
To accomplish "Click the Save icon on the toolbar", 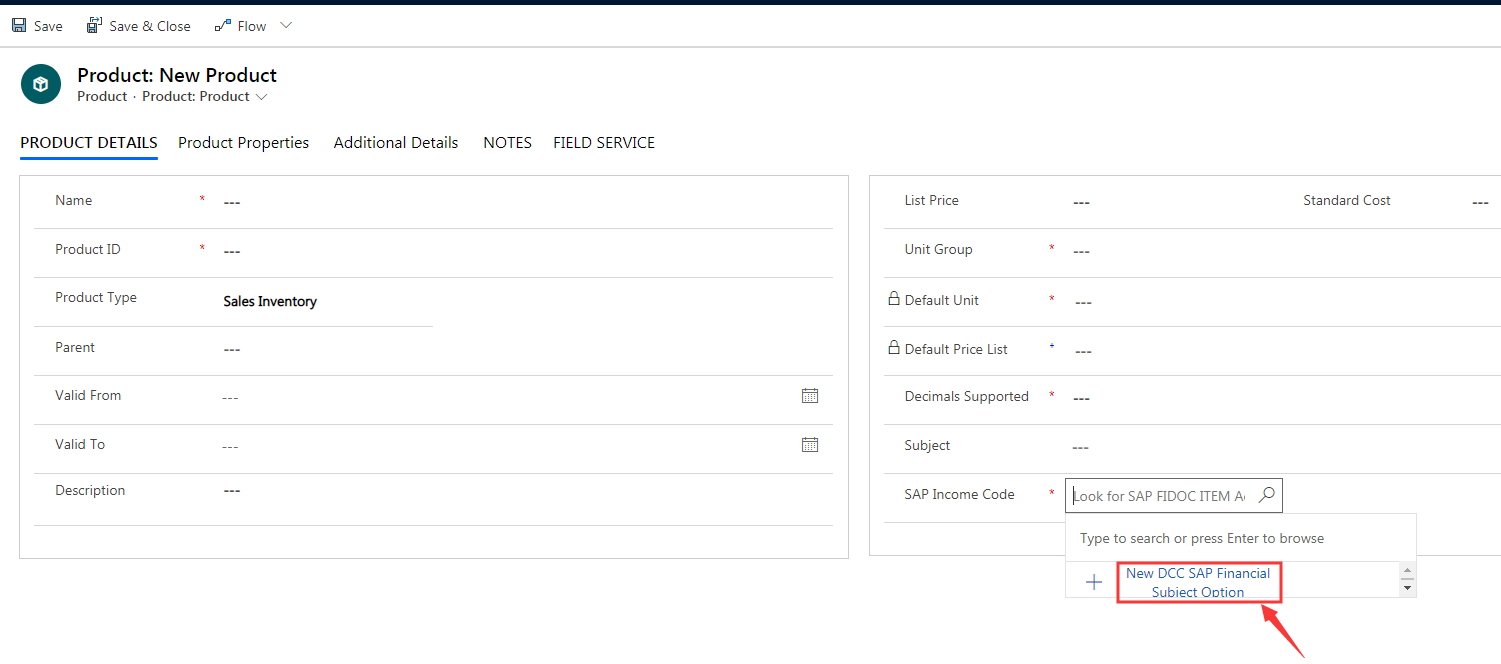I will [18, 24].
